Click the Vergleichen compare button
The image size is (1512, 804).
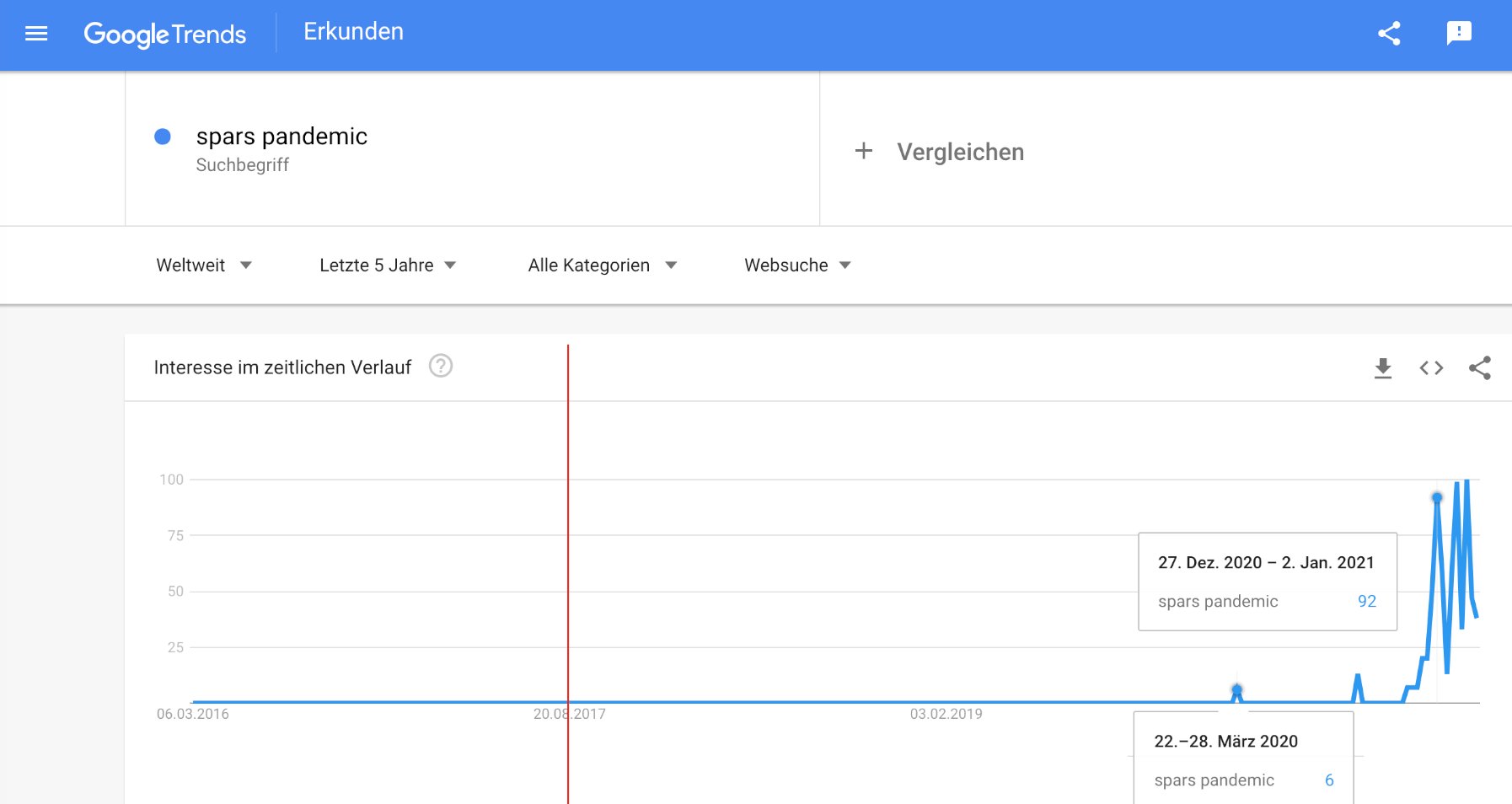coord(960,153)
